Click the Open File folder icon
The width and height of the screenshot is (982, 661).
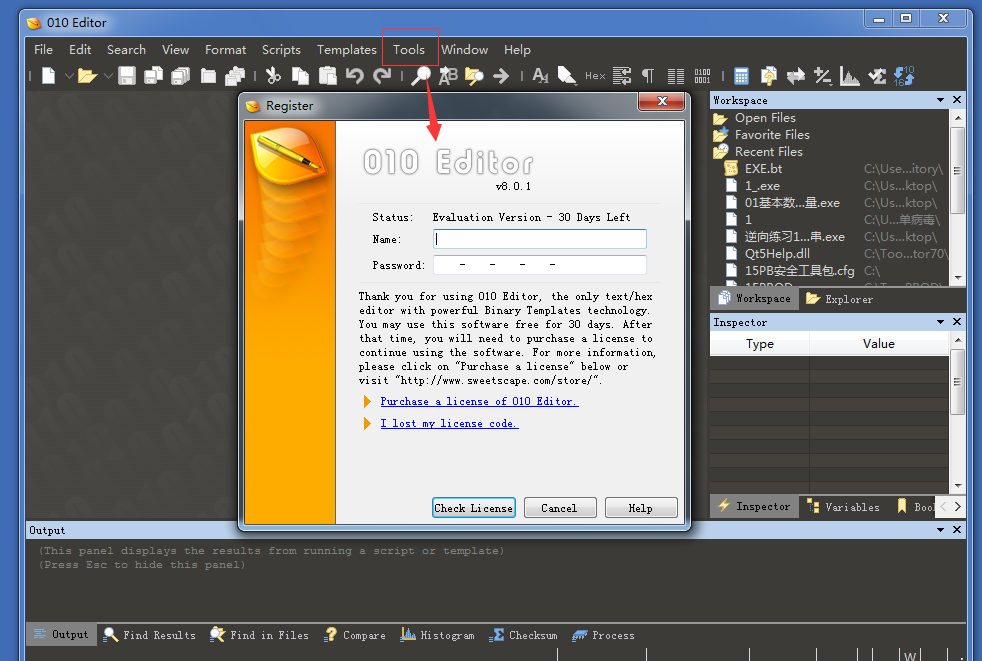click(87, 76)
